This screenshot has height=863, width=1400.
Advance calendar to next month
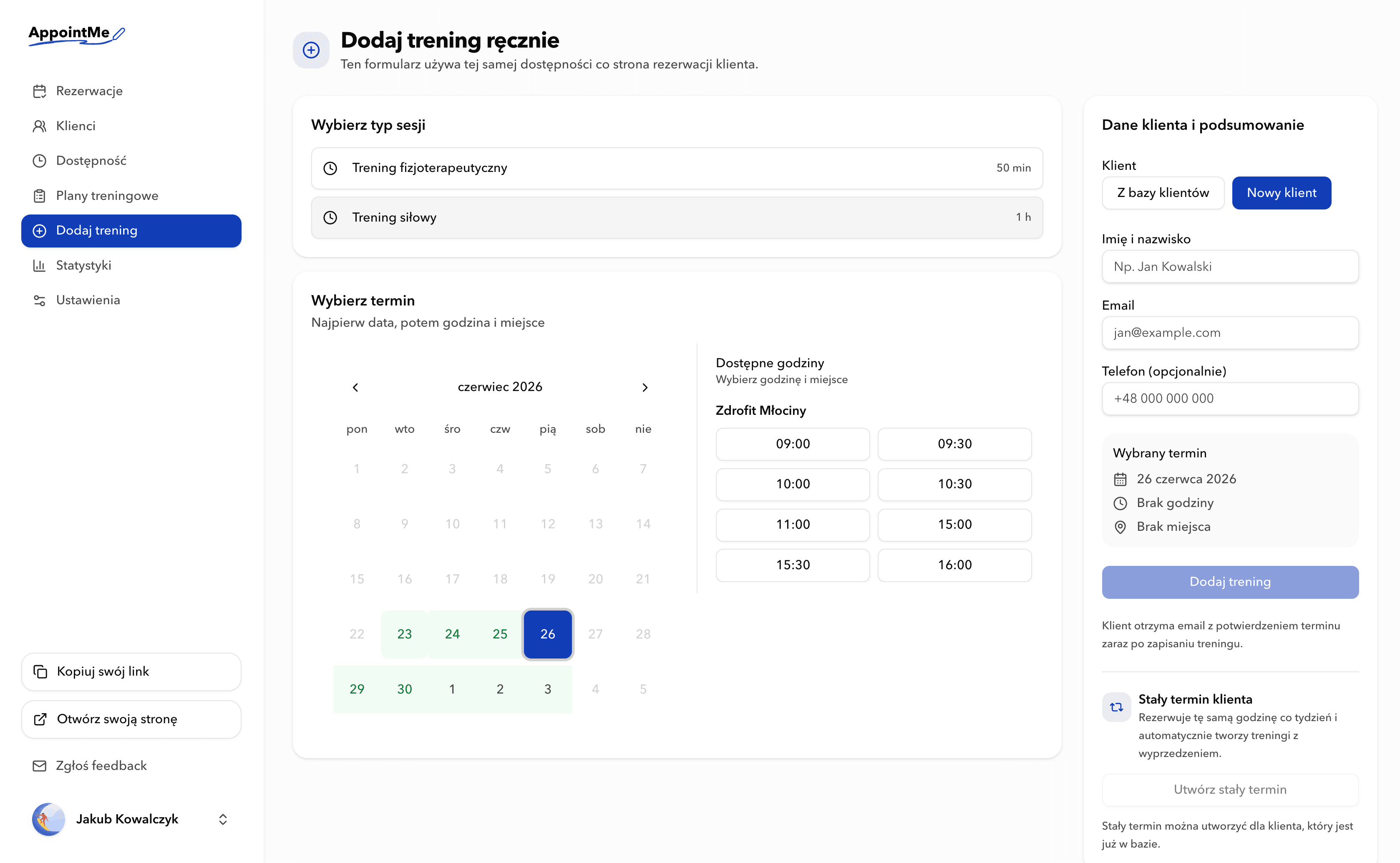645,388
